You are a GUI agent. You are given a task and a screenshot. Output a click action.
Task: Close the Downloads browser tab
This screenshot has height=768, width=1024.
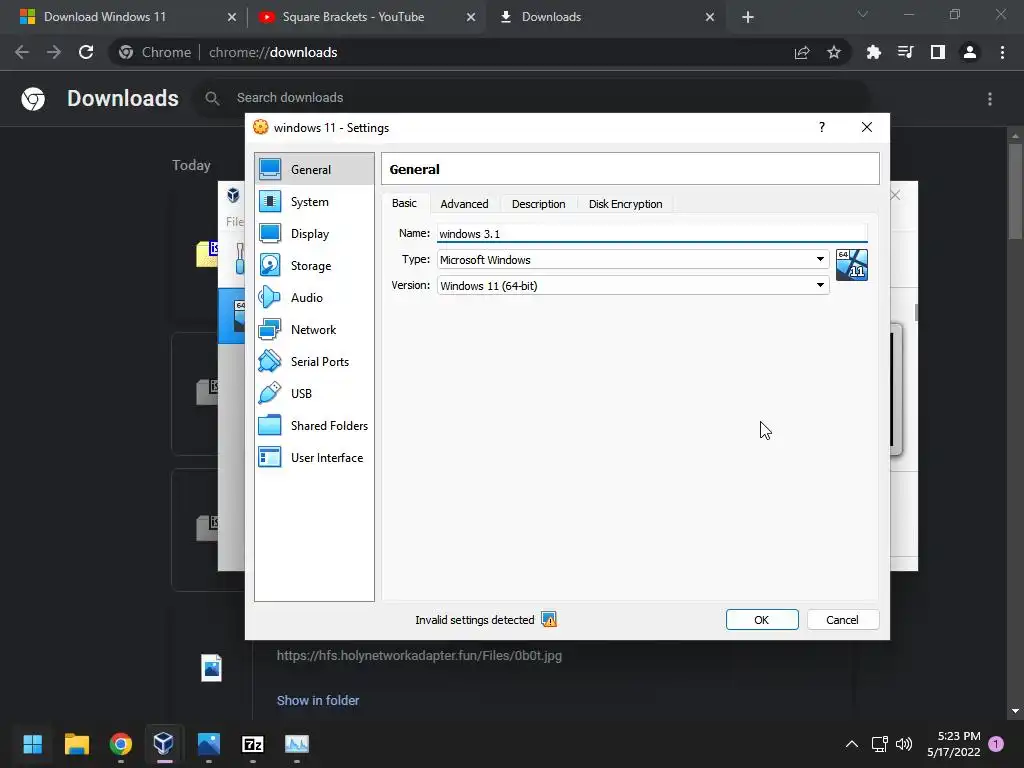tap(710, 17)
